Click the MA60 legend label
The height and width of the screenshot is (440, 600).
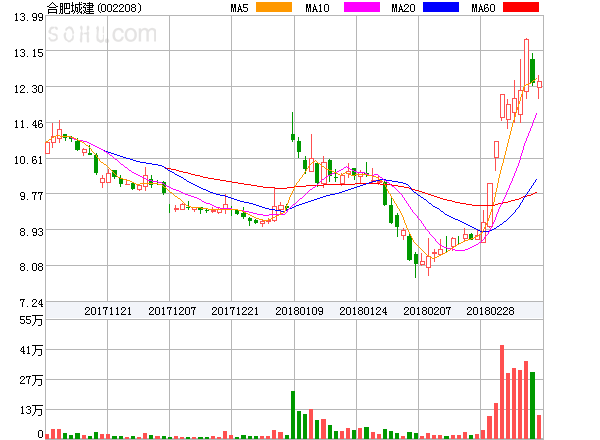pyautogui.click(x=483, y=8)
